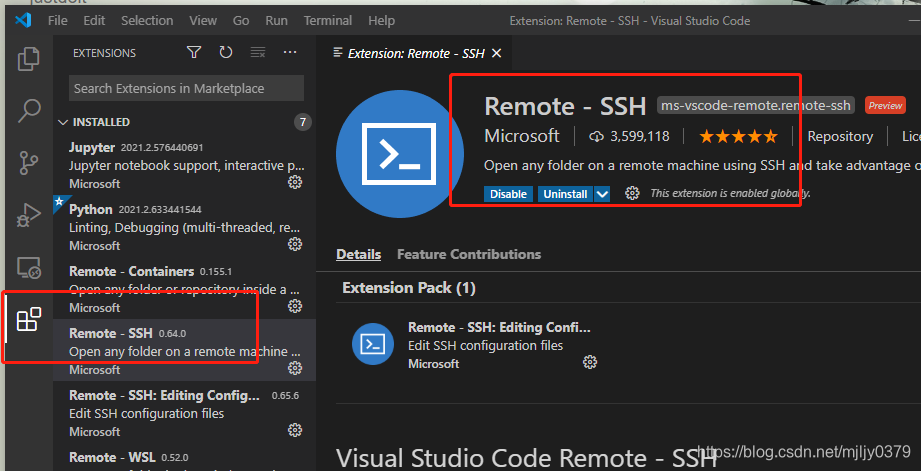Open manage gear for Python extension

click(295, 244)
